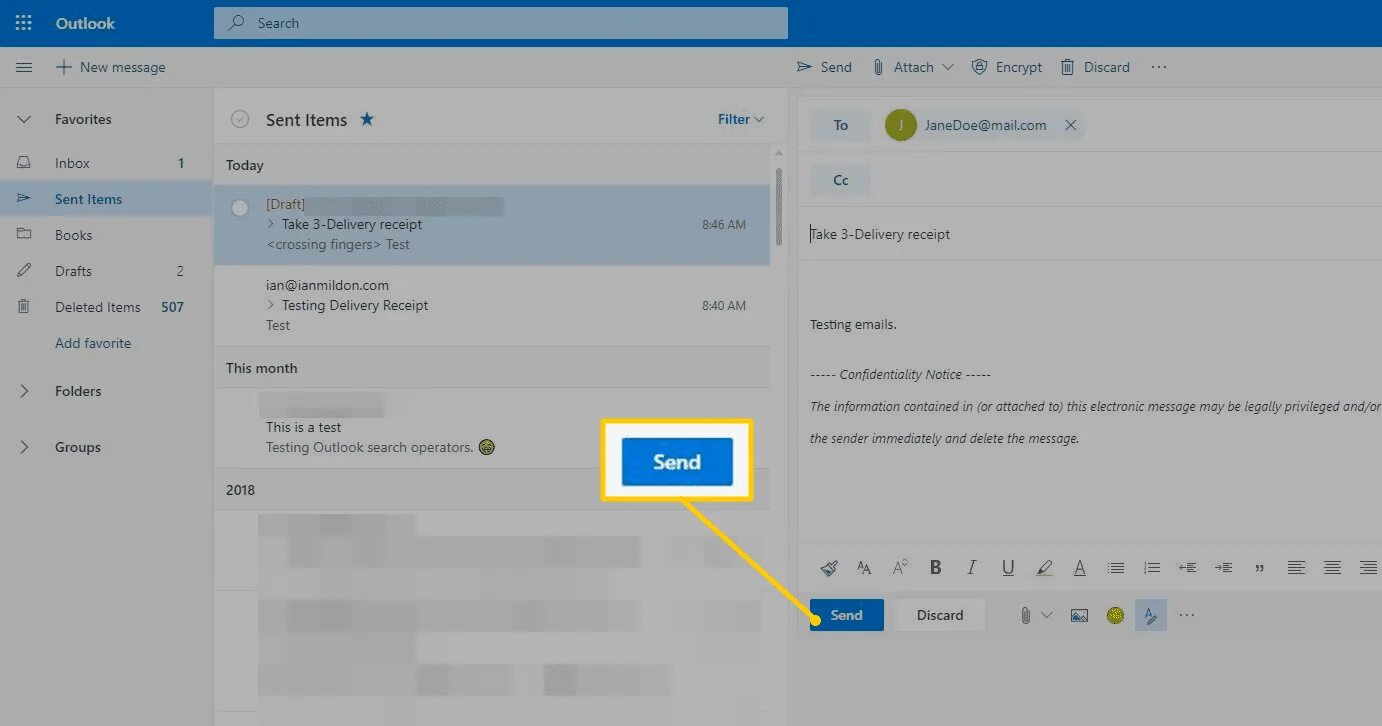This screenshot has width=1382, height=726.
Task: Click the message body at 'Testing emails.'
Action: point(853,325)
